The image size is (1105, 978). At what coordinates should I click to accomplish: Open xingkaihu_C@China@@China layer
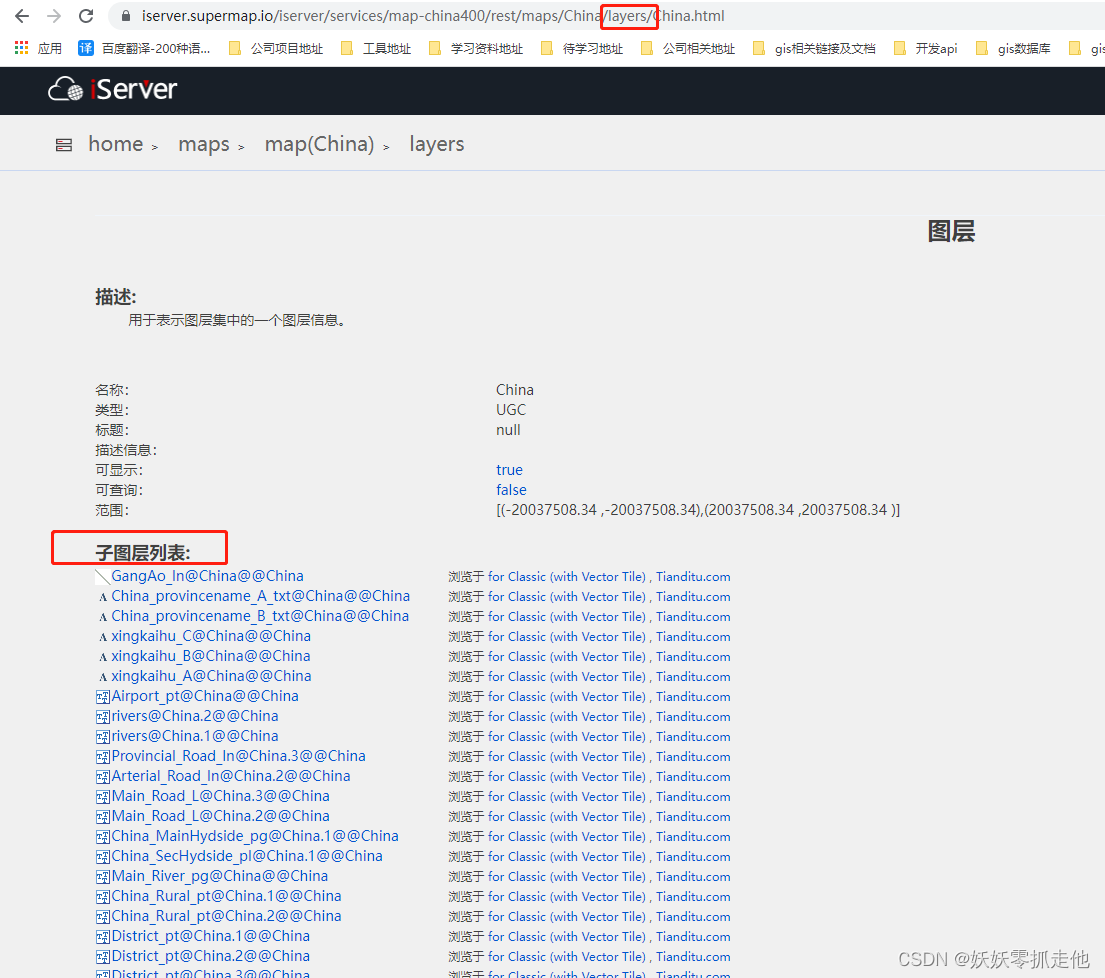pos(211,636)
